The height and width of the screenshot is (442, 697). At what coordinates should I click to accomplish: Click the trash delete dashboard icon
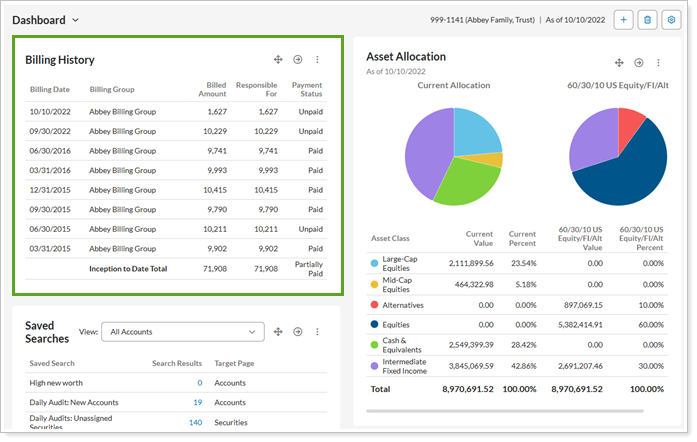(647, 19)
